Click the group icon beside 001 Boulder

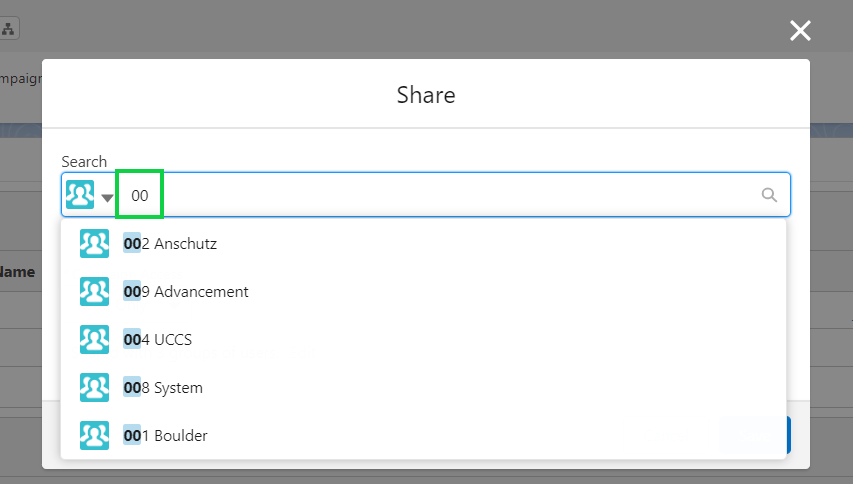[94, 435]
